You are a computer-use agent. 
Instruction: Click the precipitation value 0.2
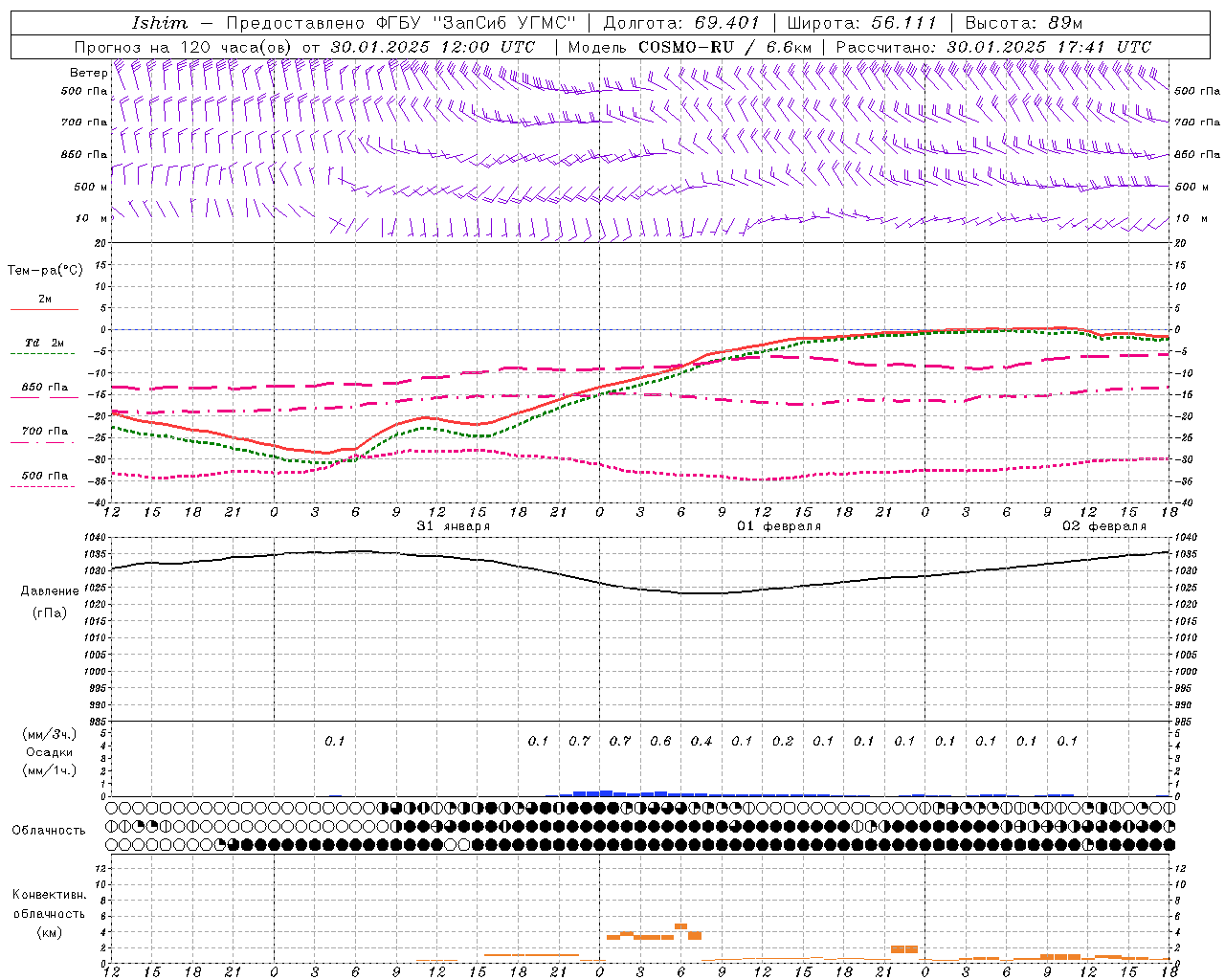pyautogui.click(x=783, y=741)
